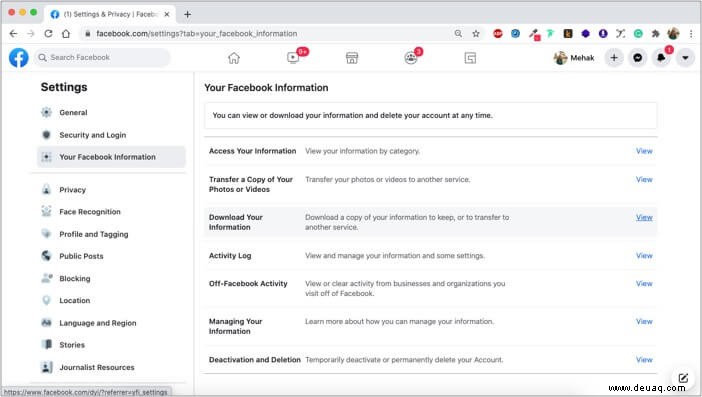View Managing Your Information
The height and width of the screenshot is (397, 702).
(644, 322)
